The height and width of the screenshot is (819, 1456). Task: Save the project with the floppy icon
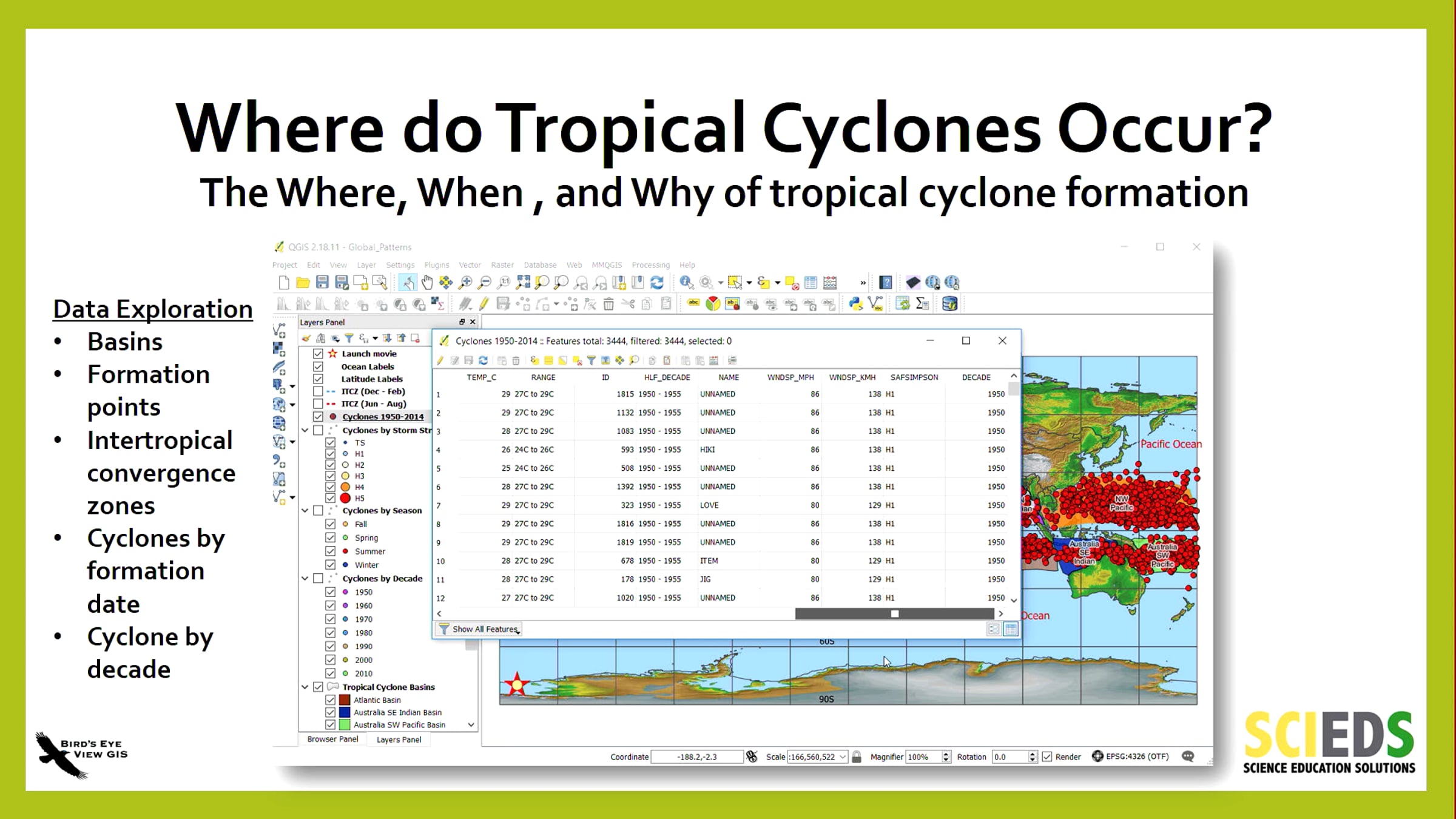(x=322, y=283)
